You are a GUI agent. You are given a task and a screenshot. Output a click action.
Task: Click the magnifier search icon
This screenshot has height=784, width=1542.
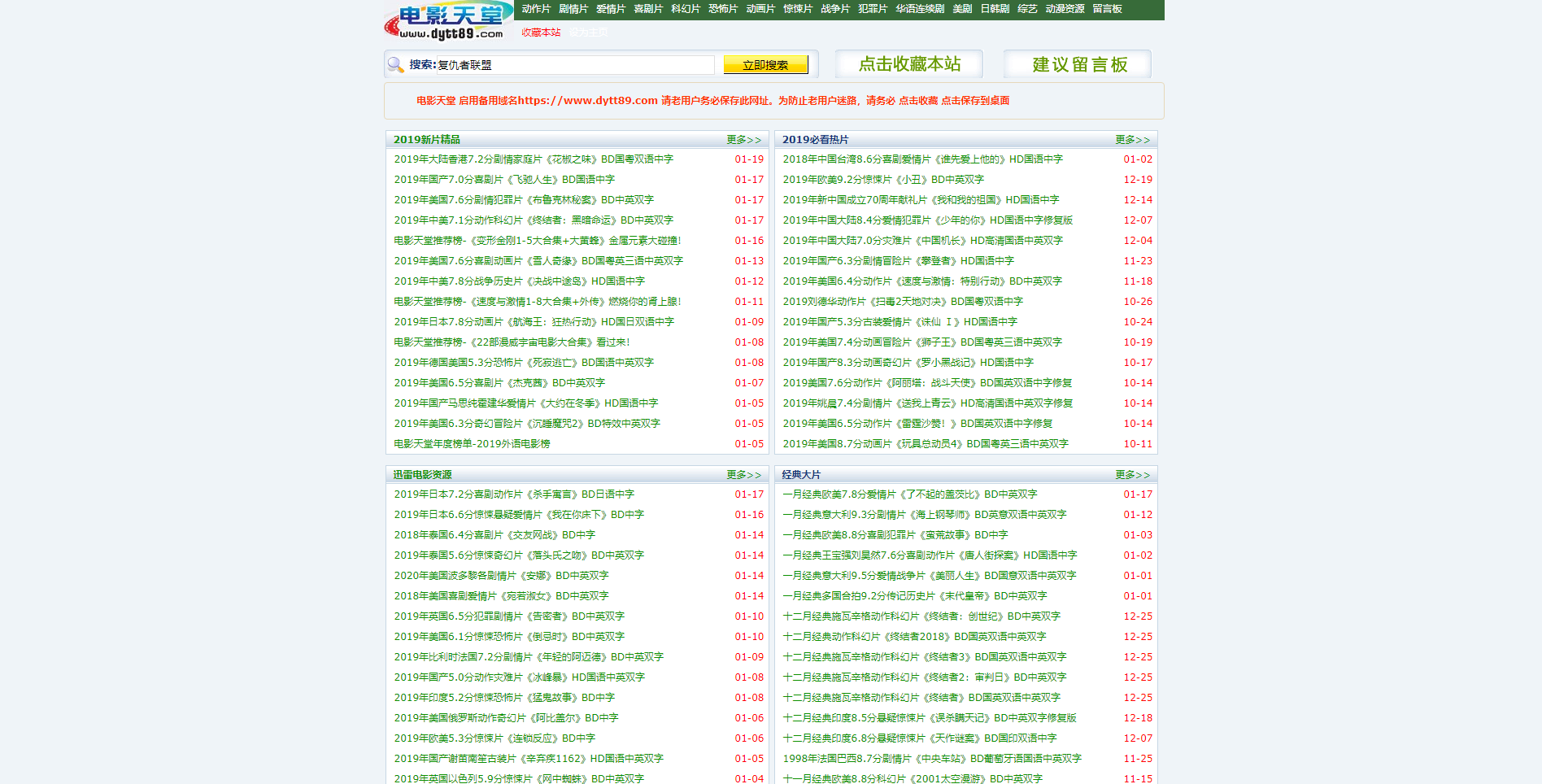point(396,65)
